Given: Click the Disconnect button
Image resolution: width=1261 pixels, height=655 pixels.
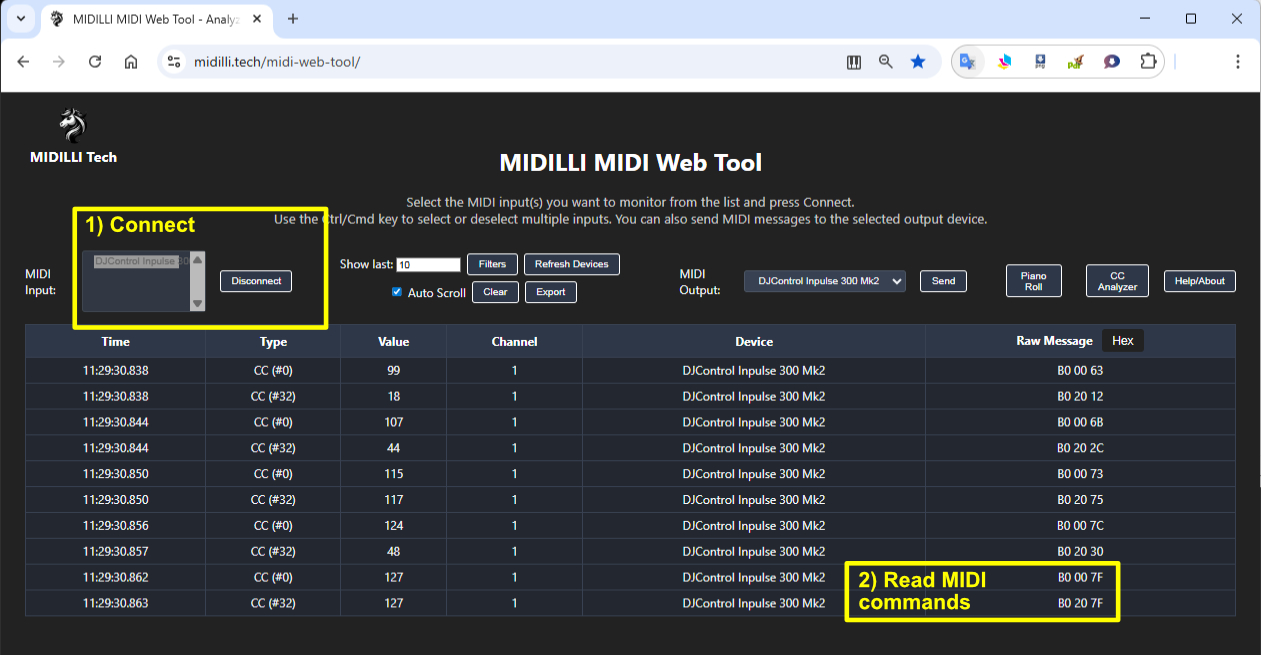Looking at the screenshot, I should [256, 281].
